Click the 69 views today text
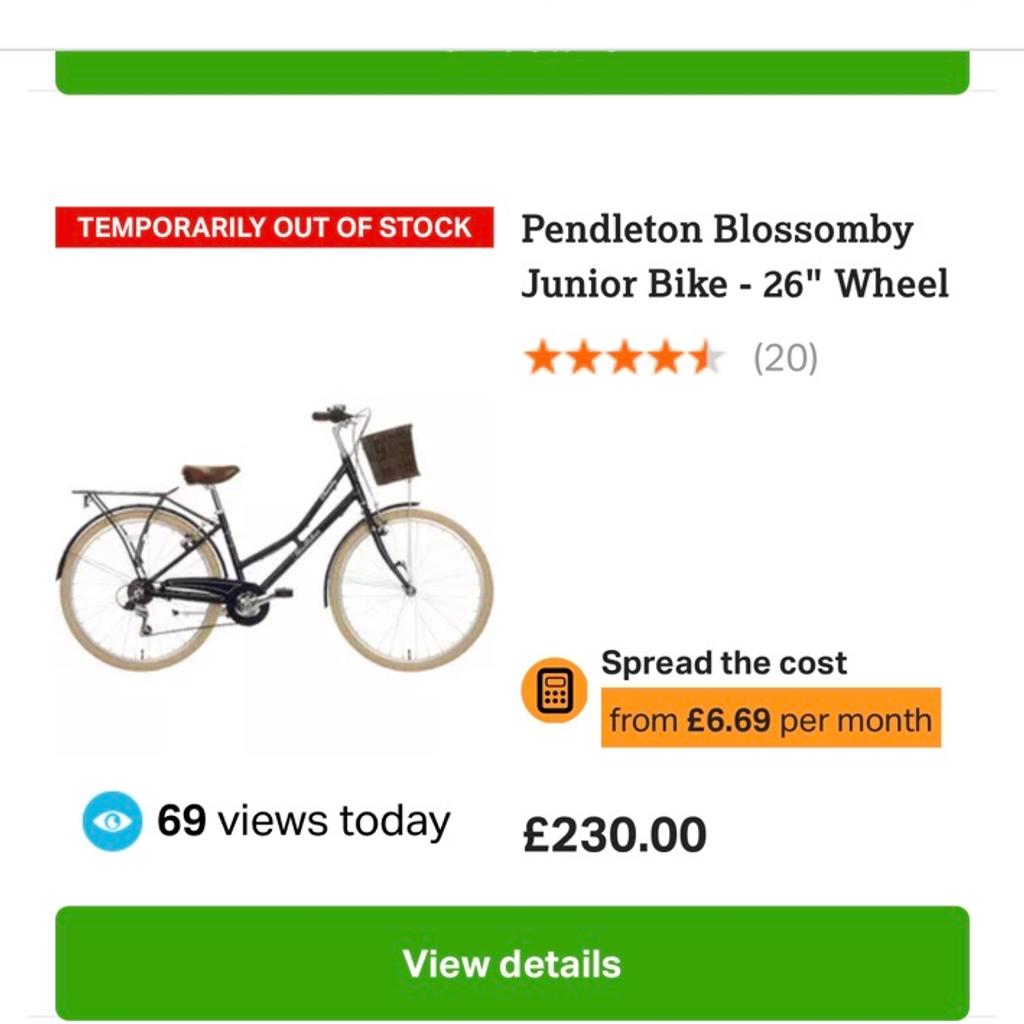The width and height of the screenshot is (1024, 1024). point(303,821)
